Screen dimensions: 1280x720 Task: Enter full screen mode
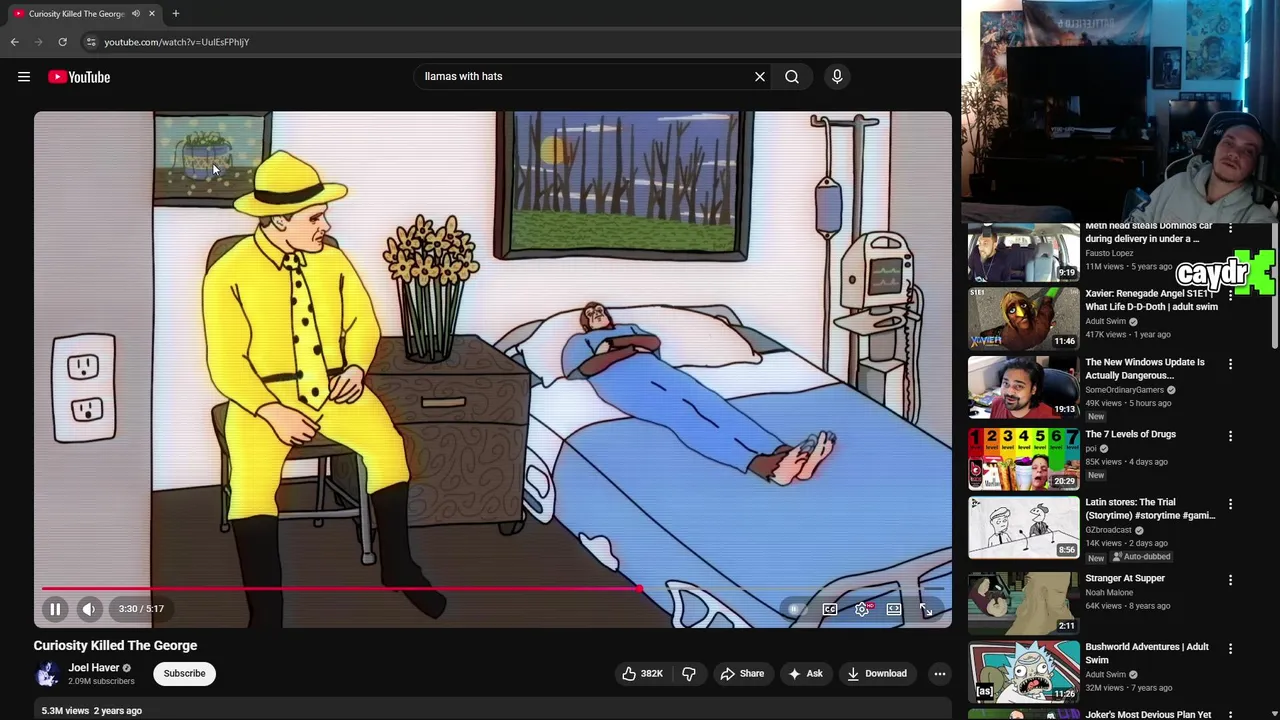(x=926, y=609)
